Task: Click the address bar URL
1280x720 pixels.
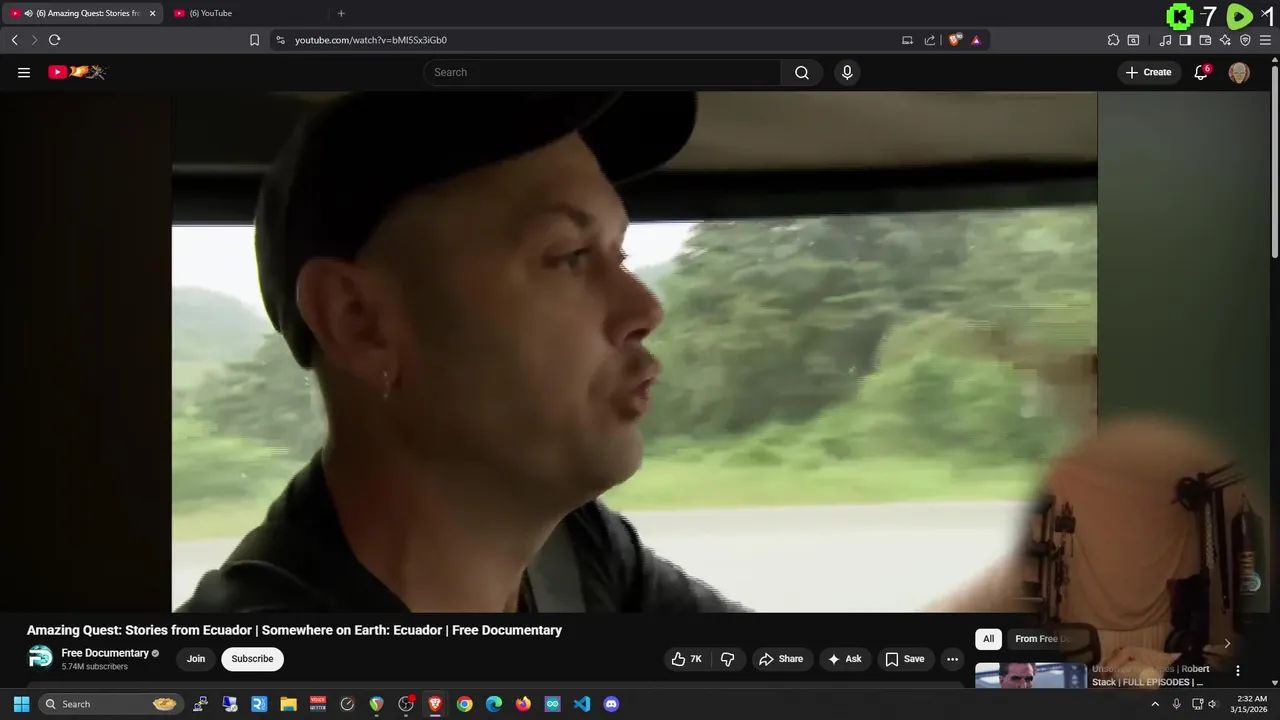Action: [x=371, y=40]
